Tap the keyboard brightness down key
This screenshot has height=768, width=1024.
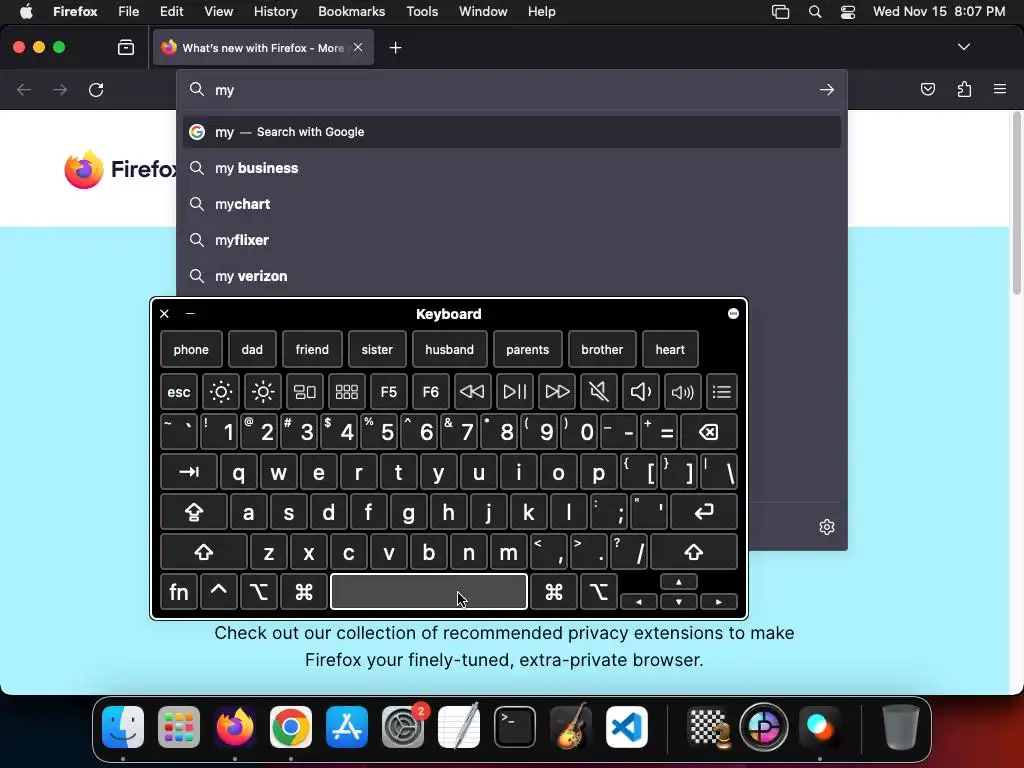click(221, 392)
